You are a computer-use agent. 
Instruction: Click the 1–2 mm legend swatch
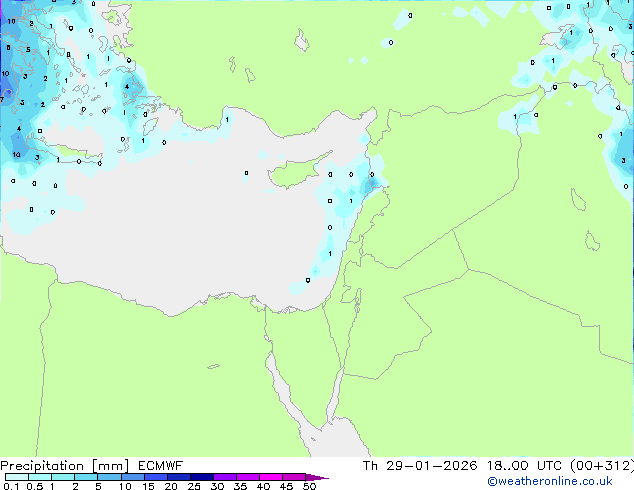(x=63, y=477)
